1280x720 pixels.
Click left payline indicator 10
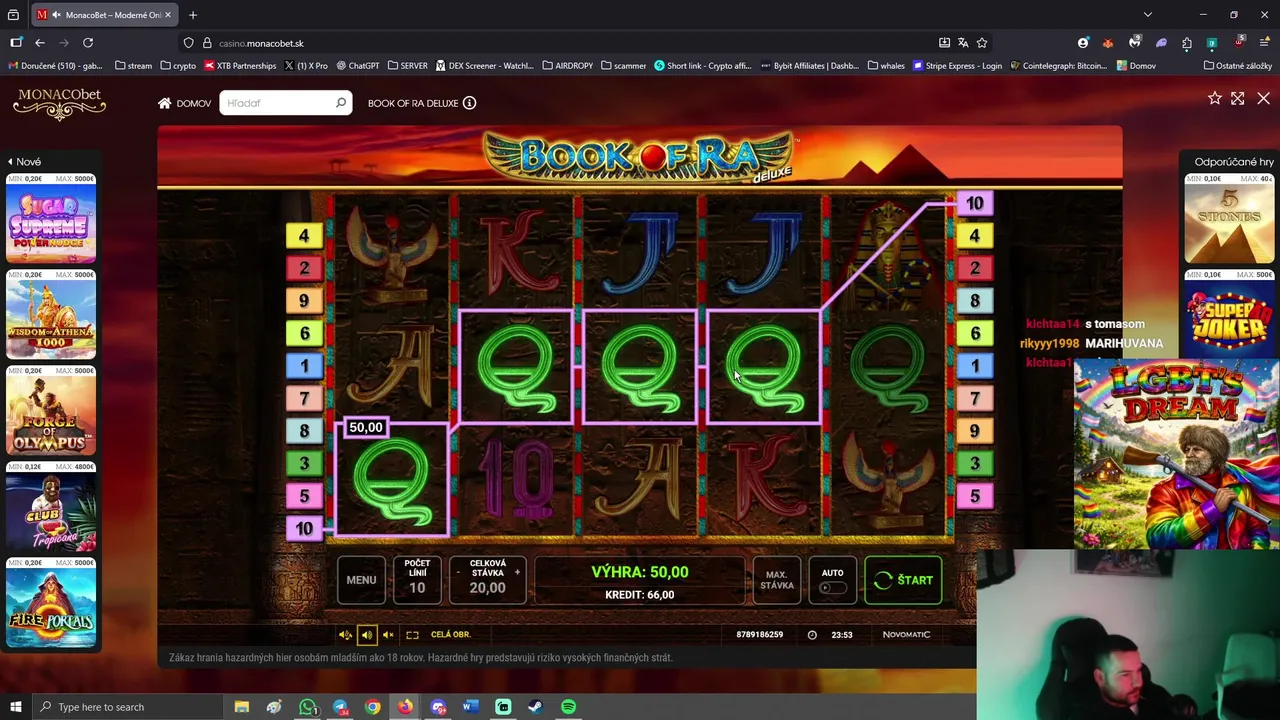tap(304, 528)
